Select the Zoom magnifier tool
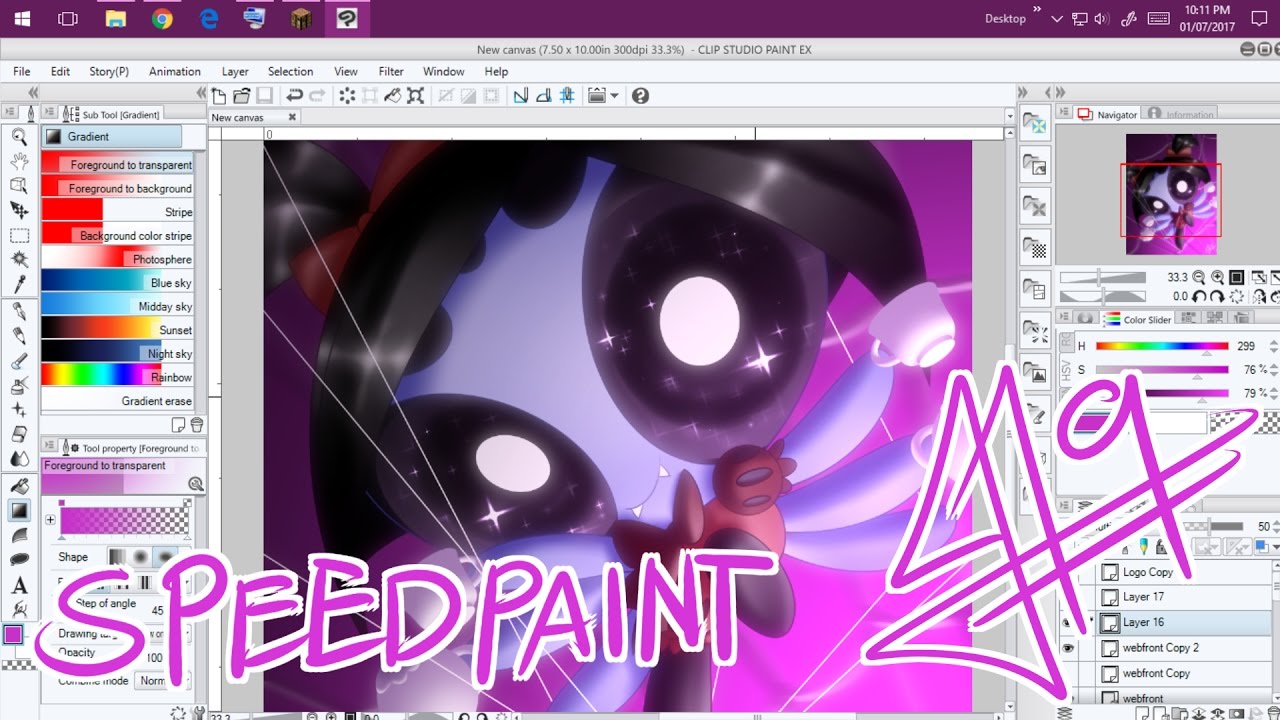 [x=19, y=137]
